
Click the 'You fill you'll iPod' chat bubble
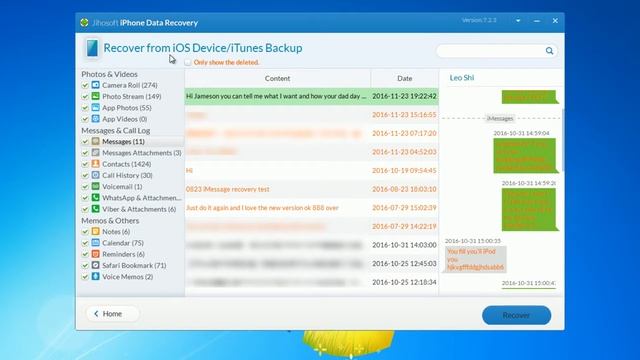coord(476,260)
